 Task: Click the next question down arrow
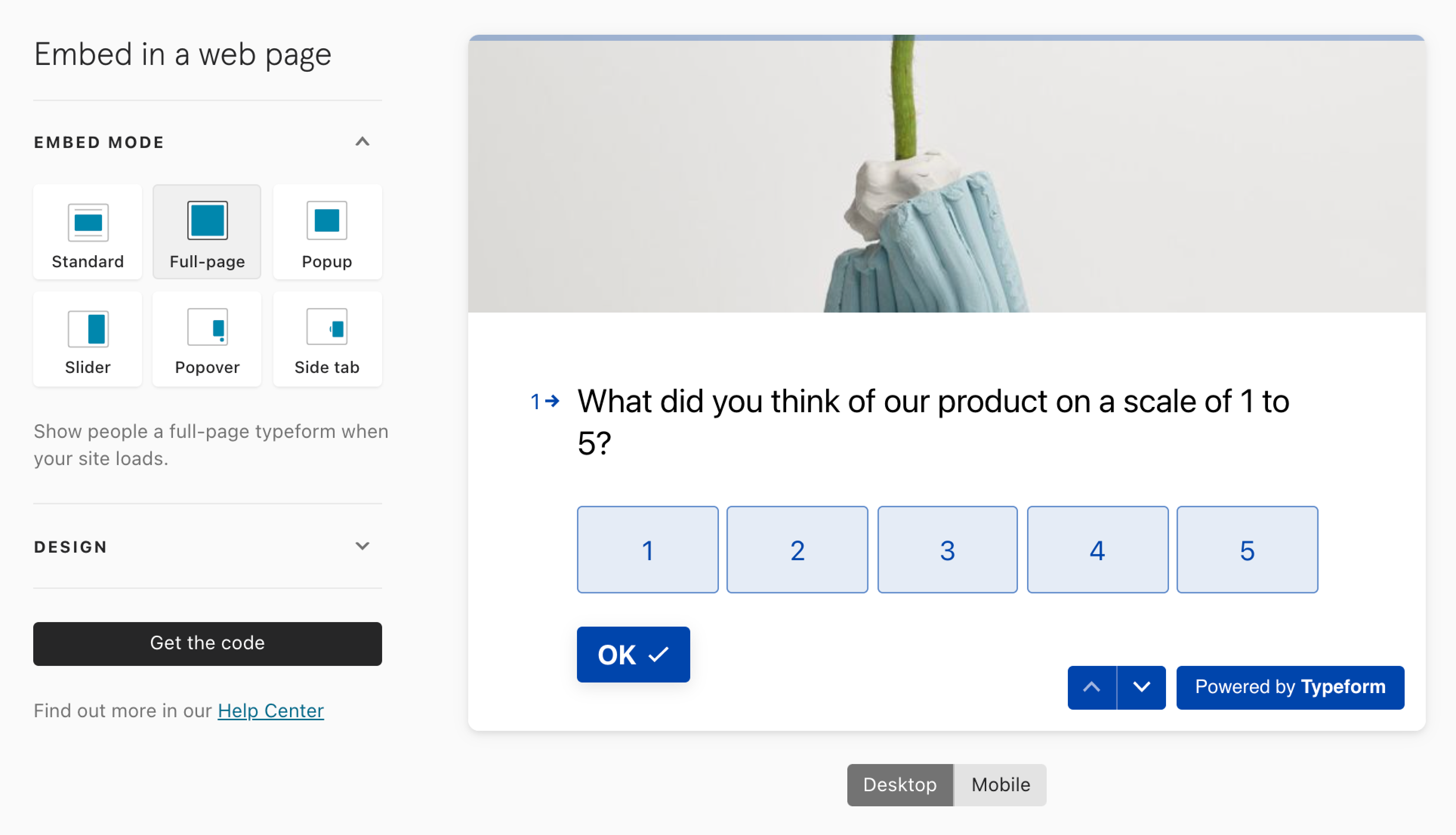pyautogui.click(x=1141, y=687)
